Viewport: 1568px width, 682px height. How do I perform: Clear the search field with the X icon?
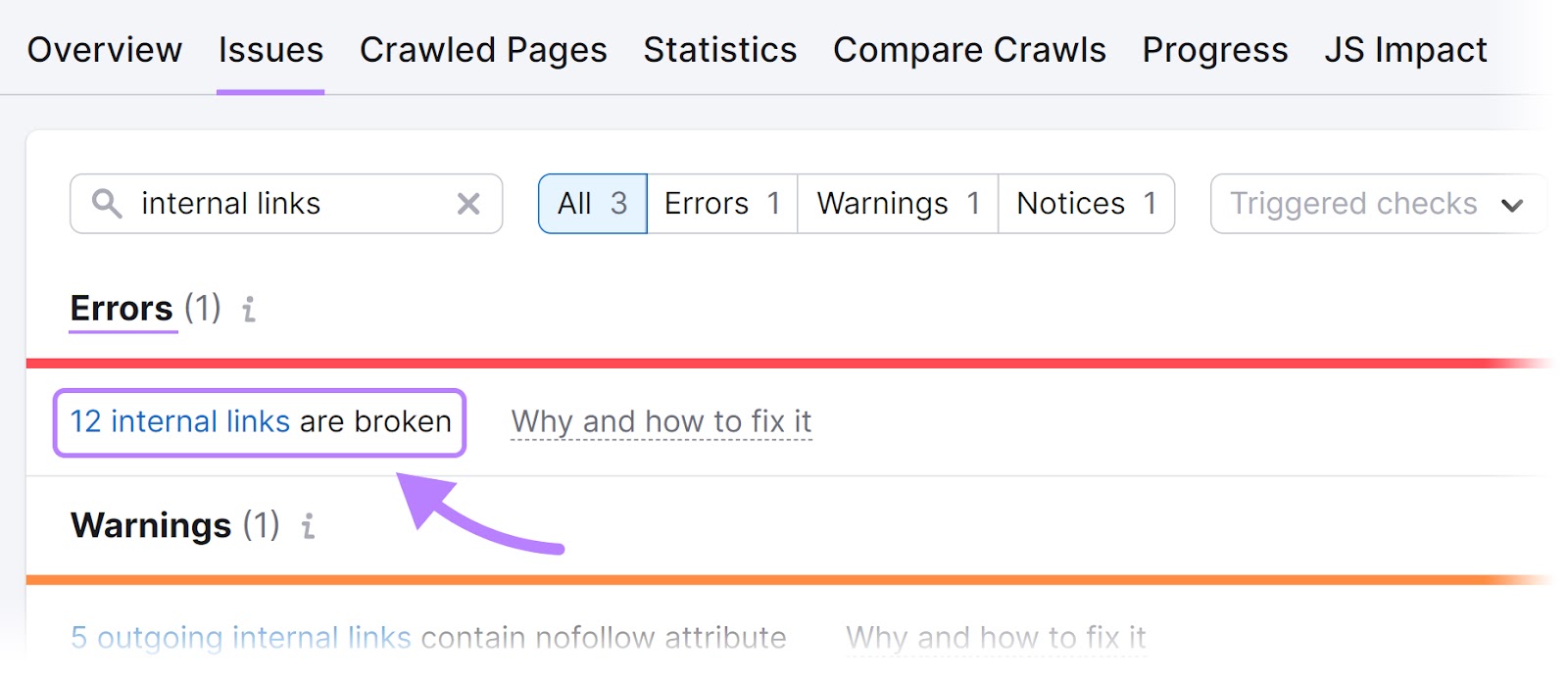[x=468, y=204]
